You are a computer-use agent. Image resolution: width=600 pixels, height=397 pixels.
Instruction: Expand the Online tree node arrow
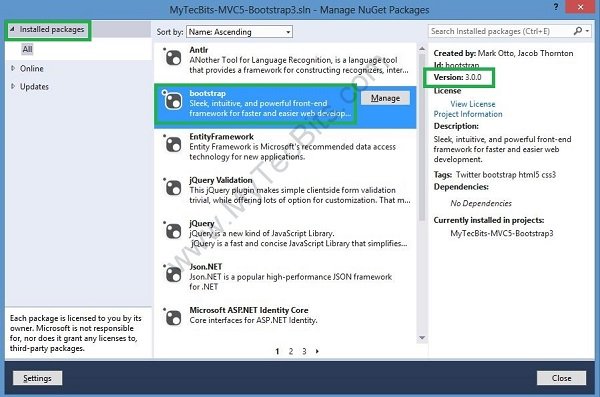[13, 68]
